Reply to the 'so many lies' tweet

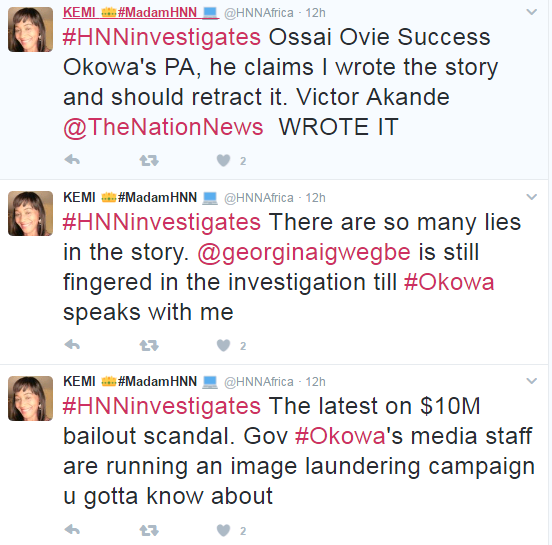[73, 345]
